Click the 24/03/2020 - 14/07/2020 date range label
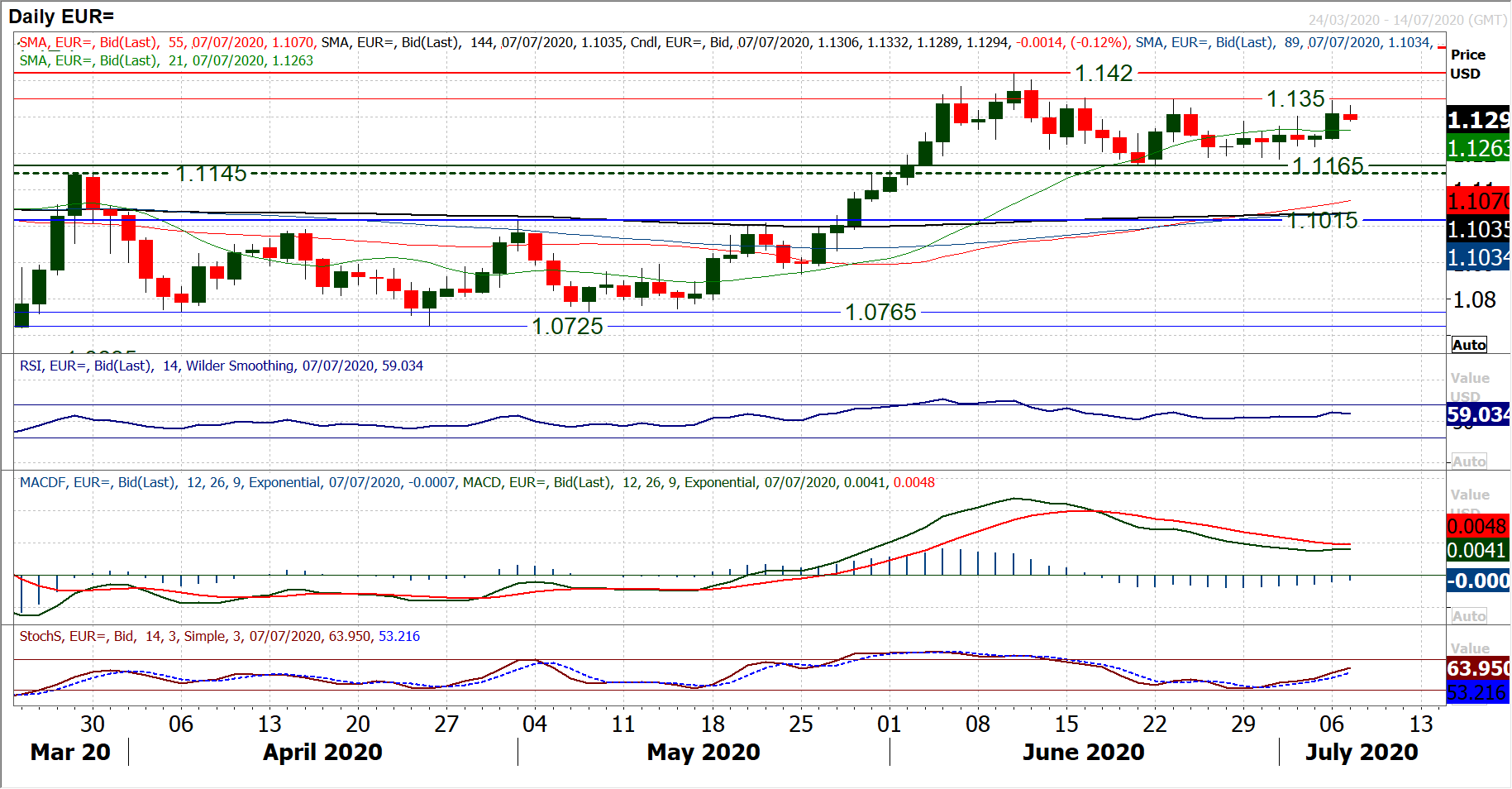The width and height of the screenshot is (1512, 789). [x=1407, y=20]
